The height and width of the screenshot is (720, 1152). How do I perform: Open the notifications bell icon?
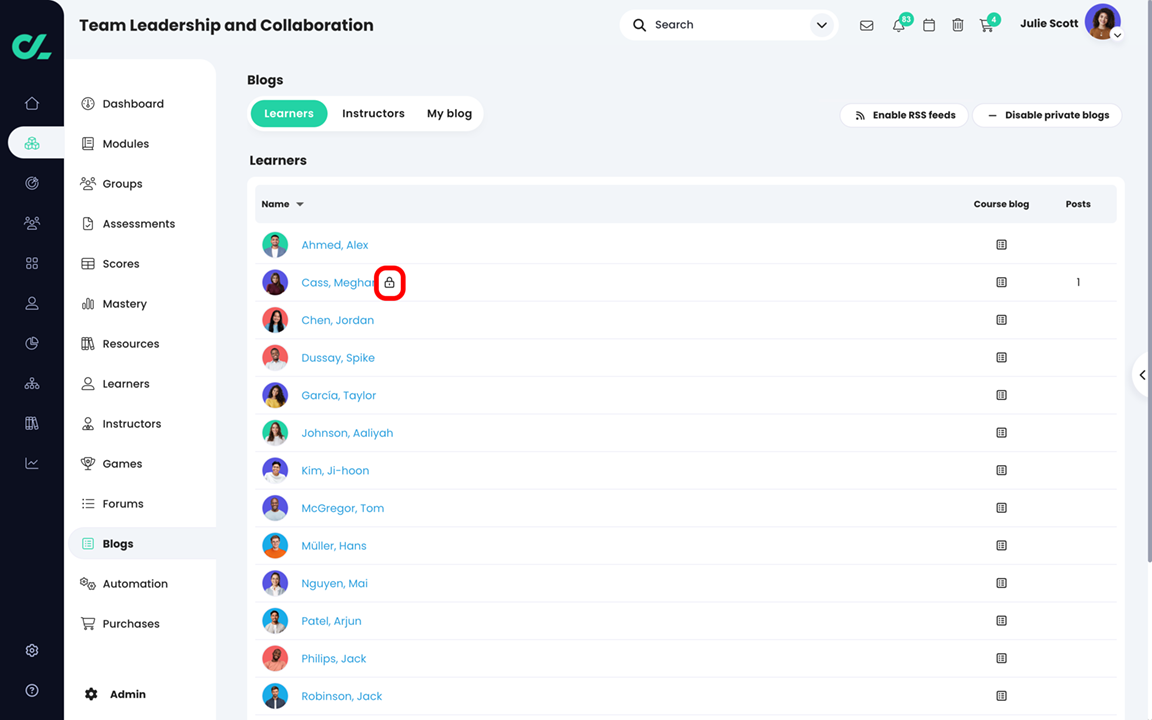point(898,25)
